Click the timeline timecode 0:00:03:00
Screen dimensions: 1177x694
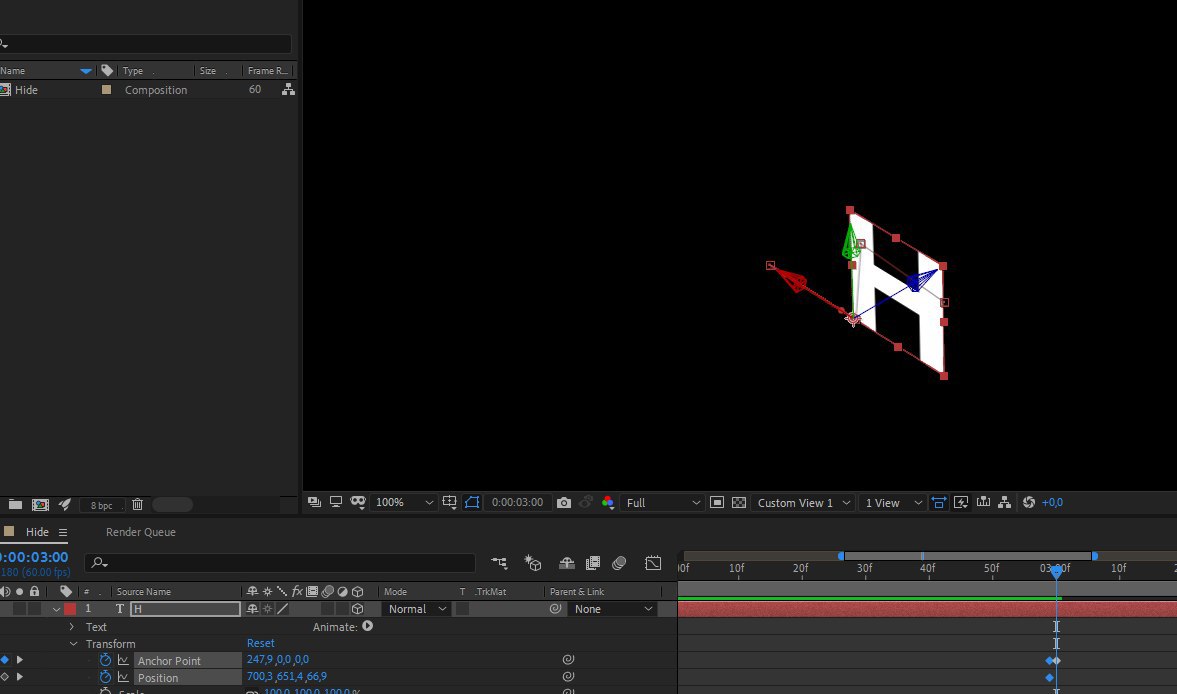(x=34, y=557)
